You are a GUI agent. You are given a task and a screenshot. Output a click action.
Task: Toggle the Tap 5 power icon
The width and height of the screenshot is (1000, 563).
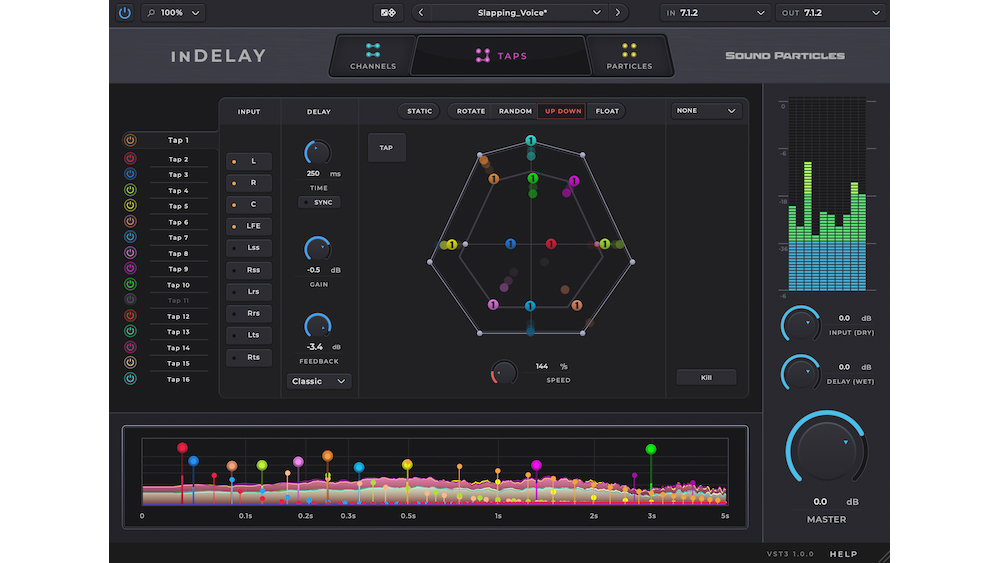130,206
